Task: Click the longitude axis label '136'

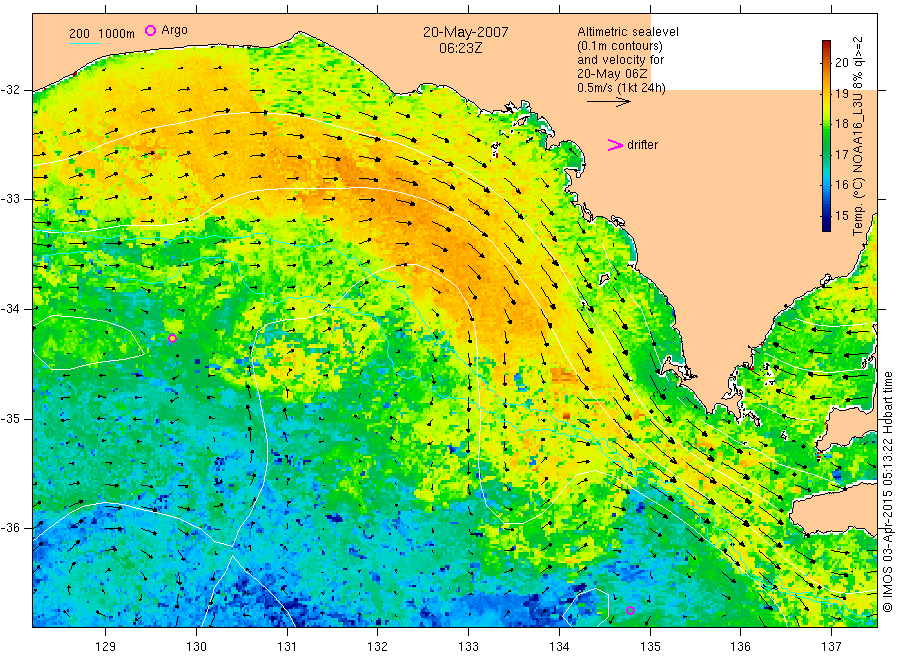Action: coord(740,647)
